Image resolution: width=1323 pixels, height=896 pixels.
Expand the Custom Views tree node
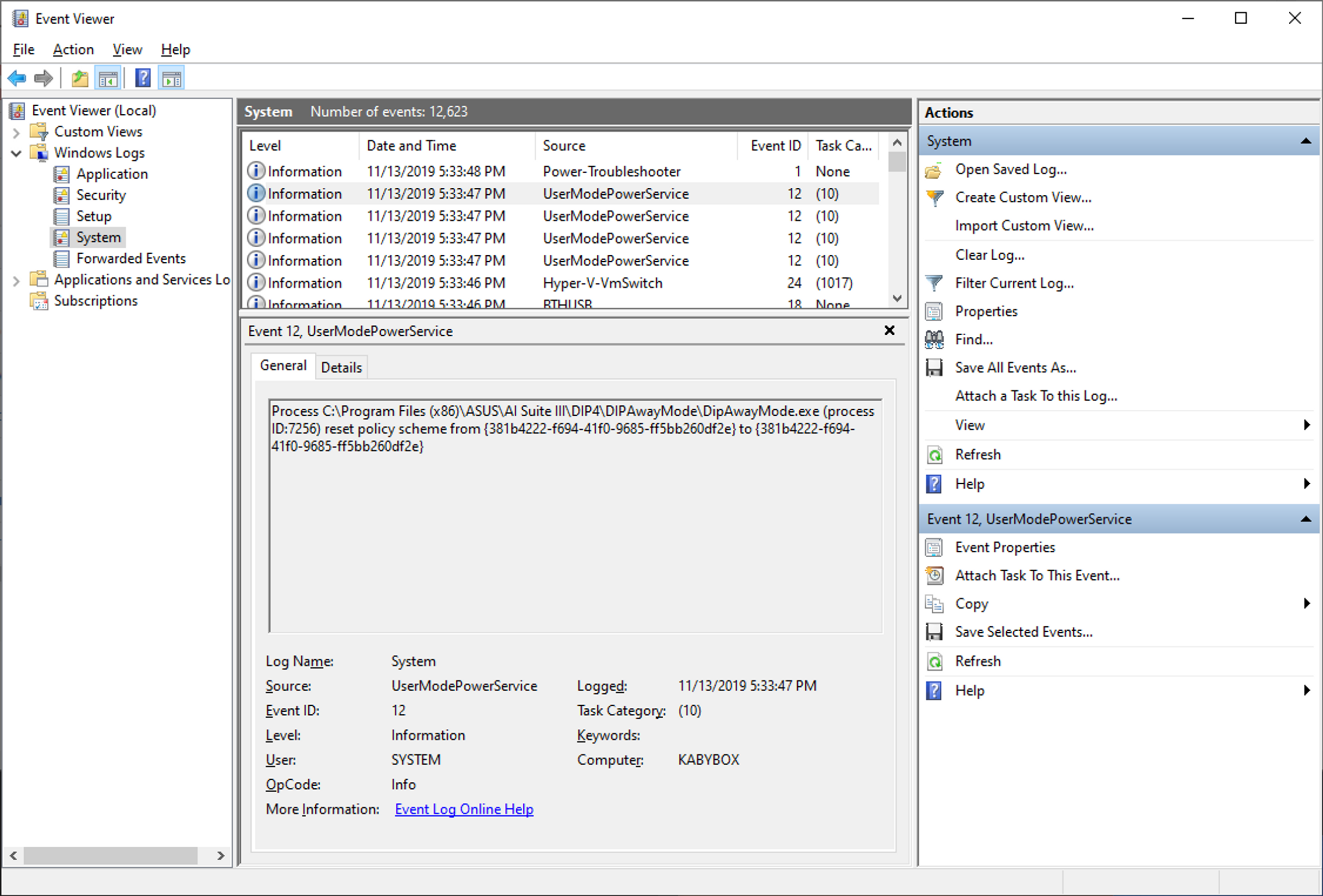point(16,132)
